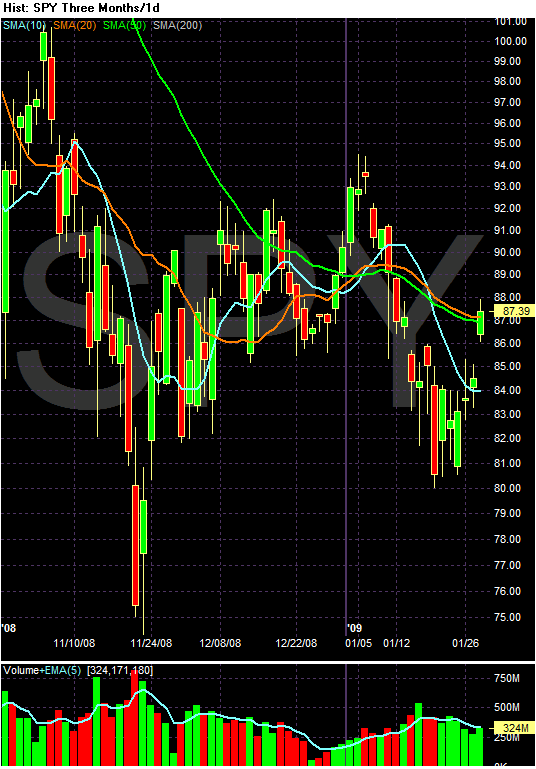Image resolution: width=536 pixels, height=769 pixels.
Task: Click the '08 year marker label
Action: [x=9, y=628]
